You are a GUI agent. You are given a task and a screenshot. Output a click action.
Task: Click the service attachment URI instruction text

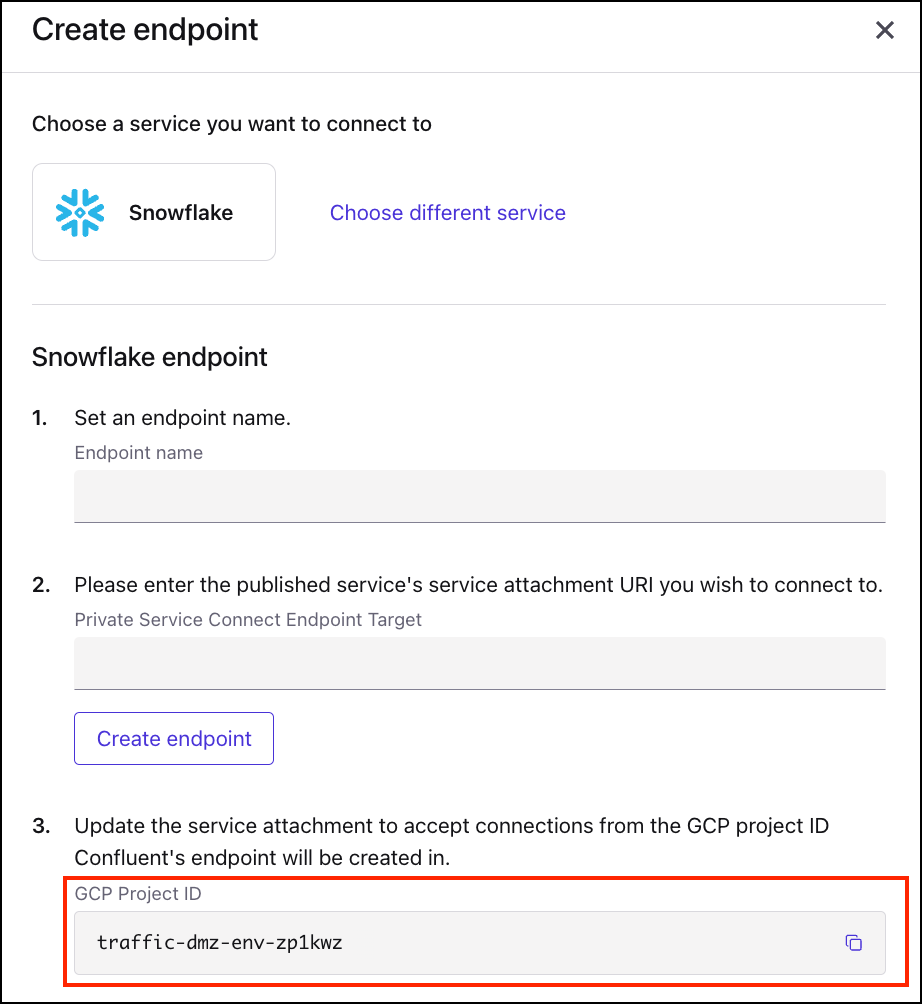(478, 585)
